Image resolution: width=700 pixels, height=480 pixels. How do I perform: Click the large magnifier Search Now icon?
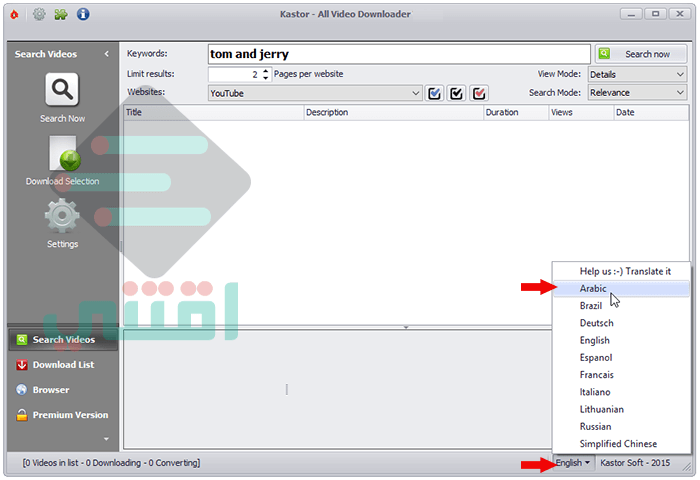click(x=62, y=90)
